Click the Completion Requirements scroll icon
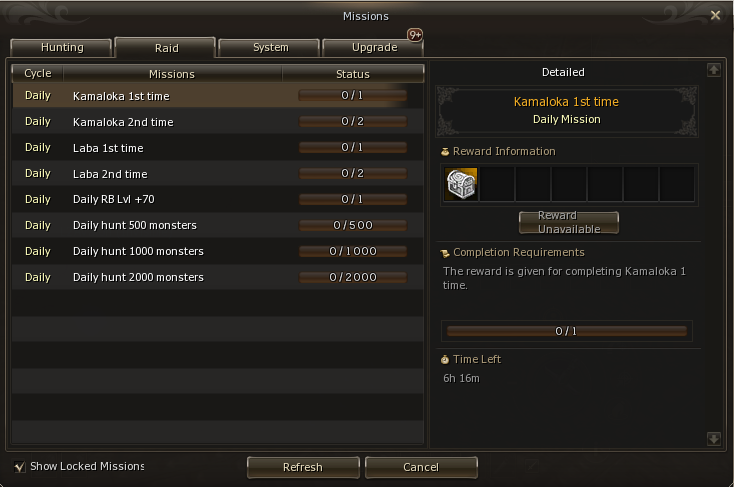 pos(445,253)
